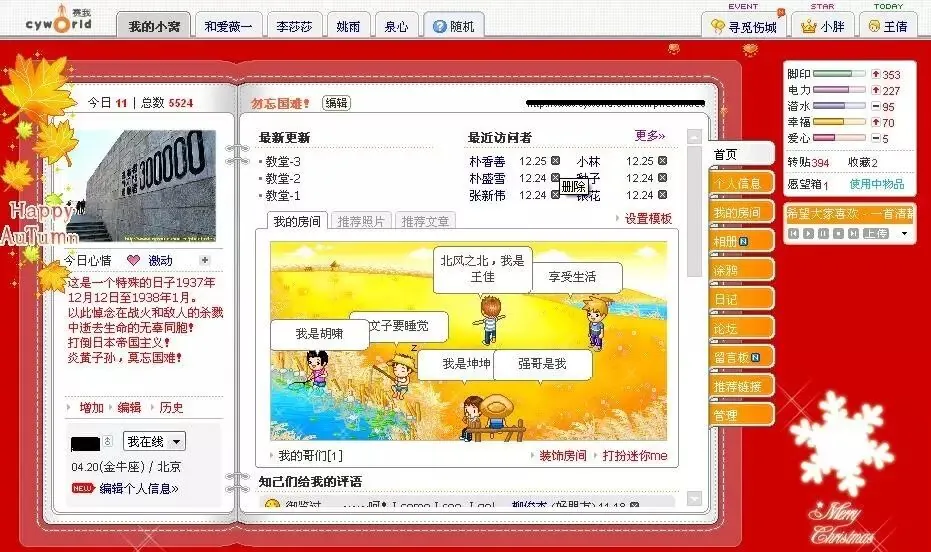The height and width of the screenshot is (552, 931).
Task: Open the TODAY 王倍 button
Action: pos(889,26)
